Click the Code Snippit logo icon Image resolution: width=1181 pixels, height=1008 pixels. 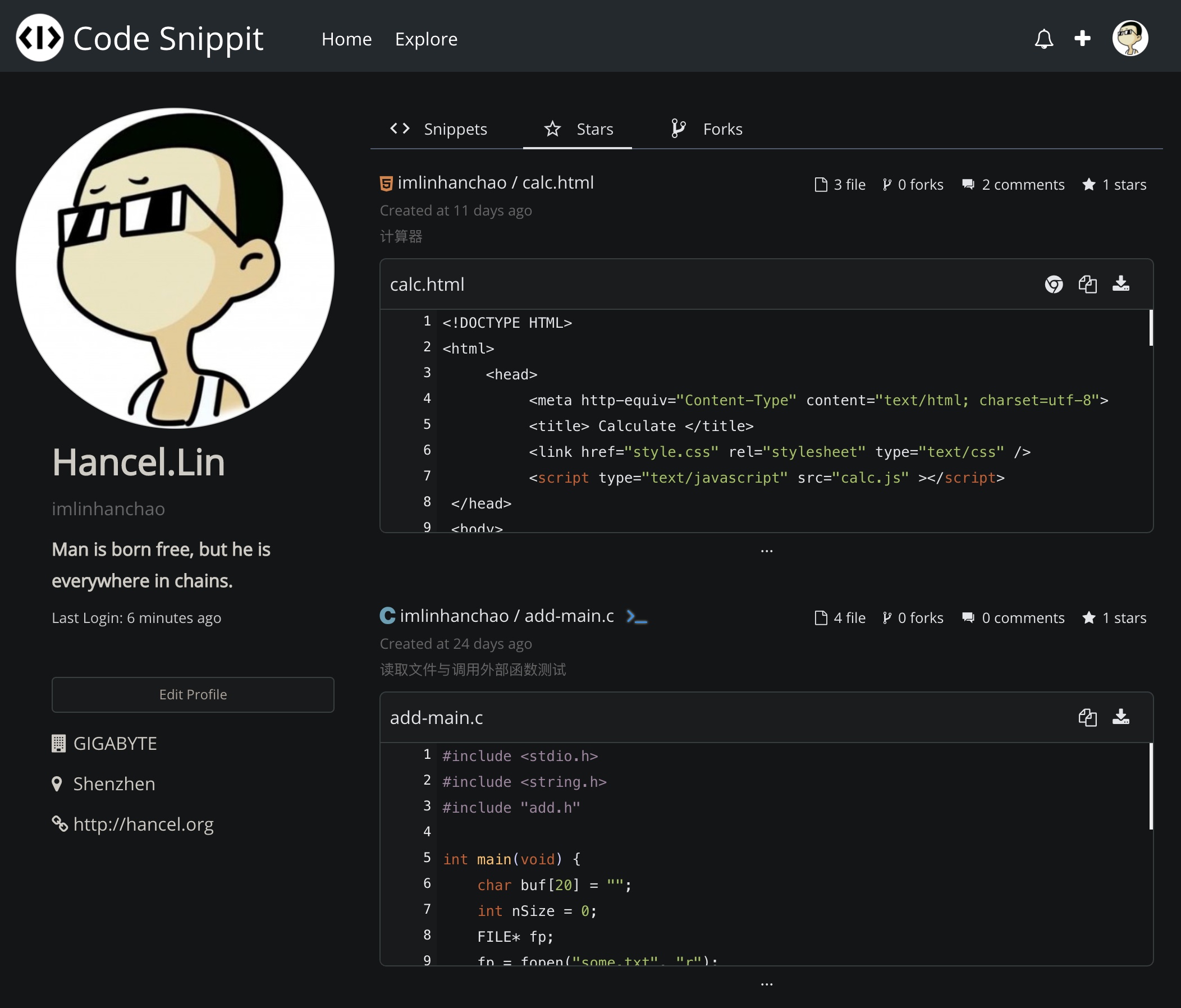[x=39, y=38]
